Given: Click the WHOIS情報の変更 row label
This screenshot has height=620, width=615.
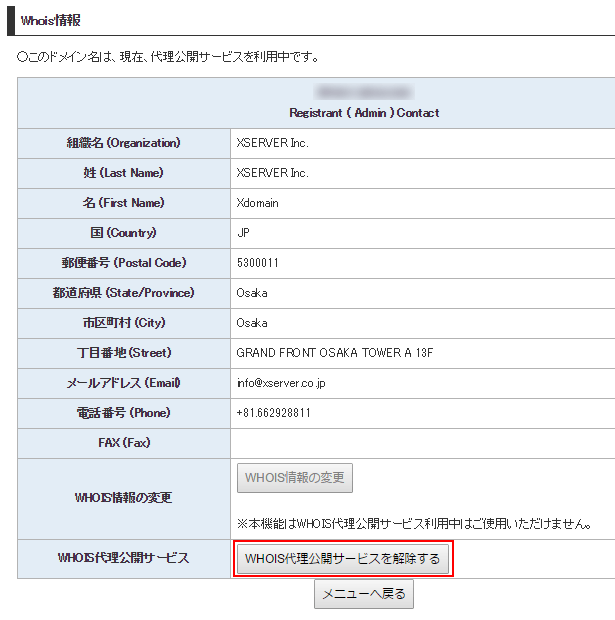Looking at the screenshot, I should 123,498.
